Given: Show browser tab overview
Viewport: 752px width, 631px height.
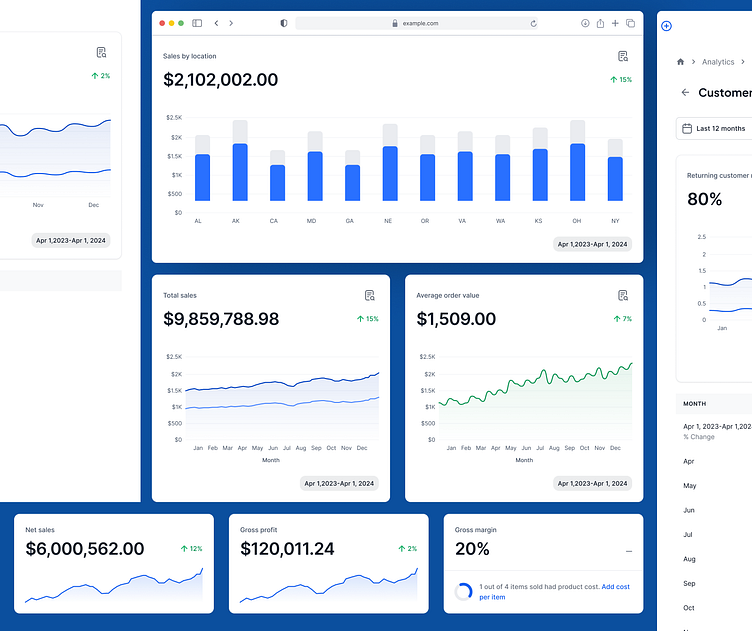Looking at the screenshot, I should [631, 23].
